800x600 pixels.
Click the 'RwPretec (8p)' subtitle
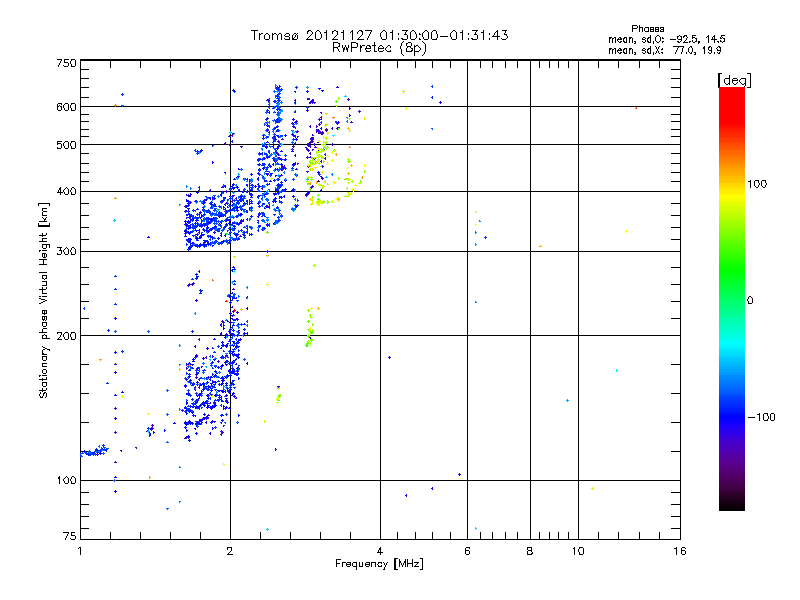(x=379, y=48)
